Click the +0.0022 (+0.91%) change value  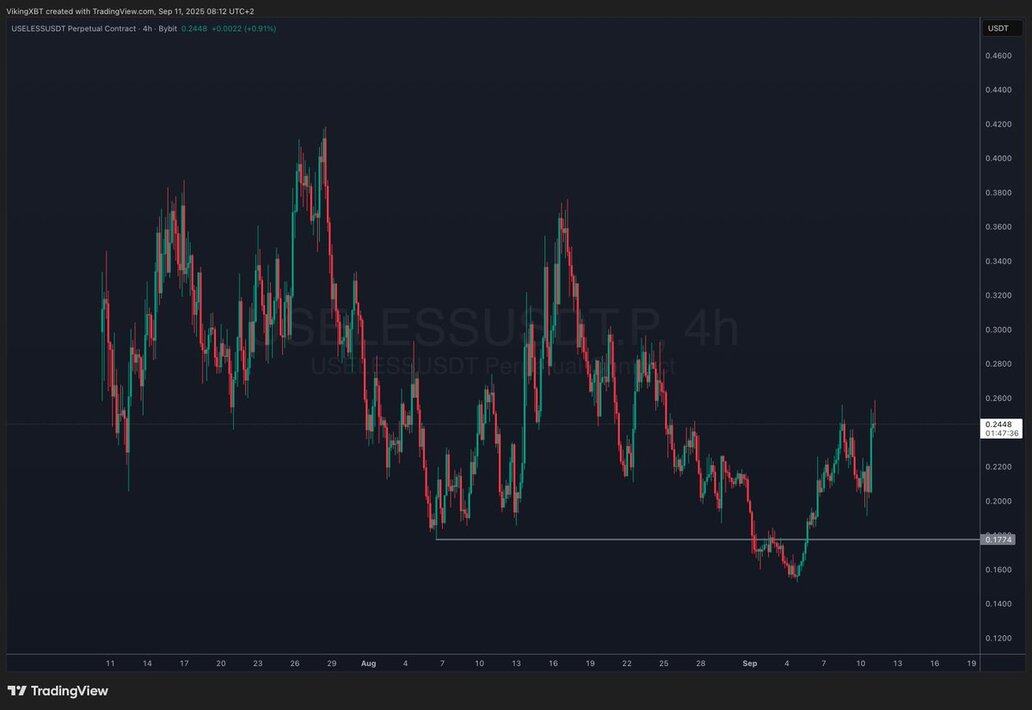click(x=244, y=28)
